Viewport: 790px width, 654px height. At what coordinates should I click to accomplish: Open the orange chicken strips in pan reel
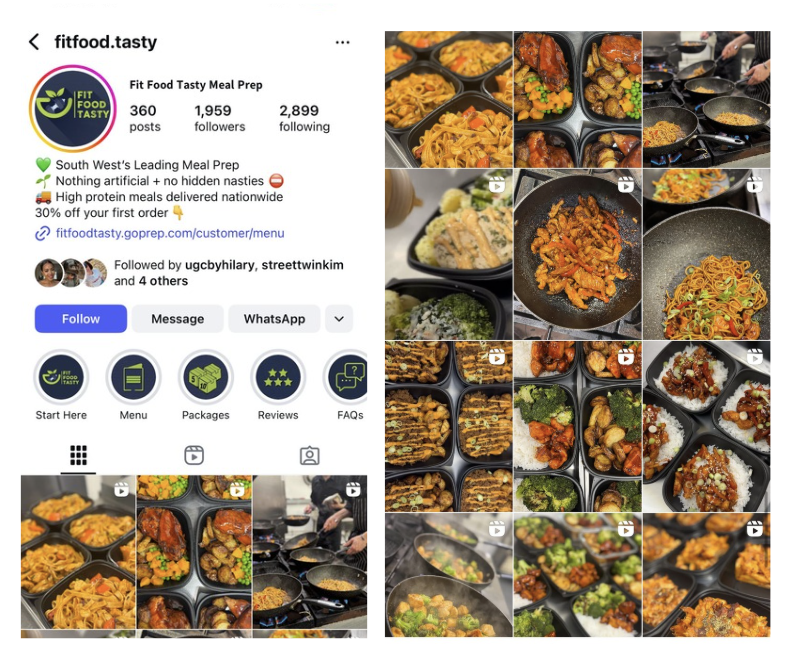click(577, 254)
